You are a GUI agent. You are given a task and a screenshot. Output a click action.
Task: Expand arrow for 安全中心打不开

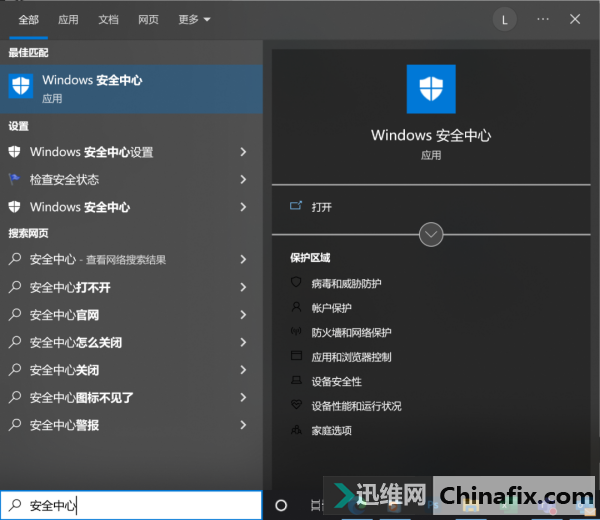click(243, 287)
